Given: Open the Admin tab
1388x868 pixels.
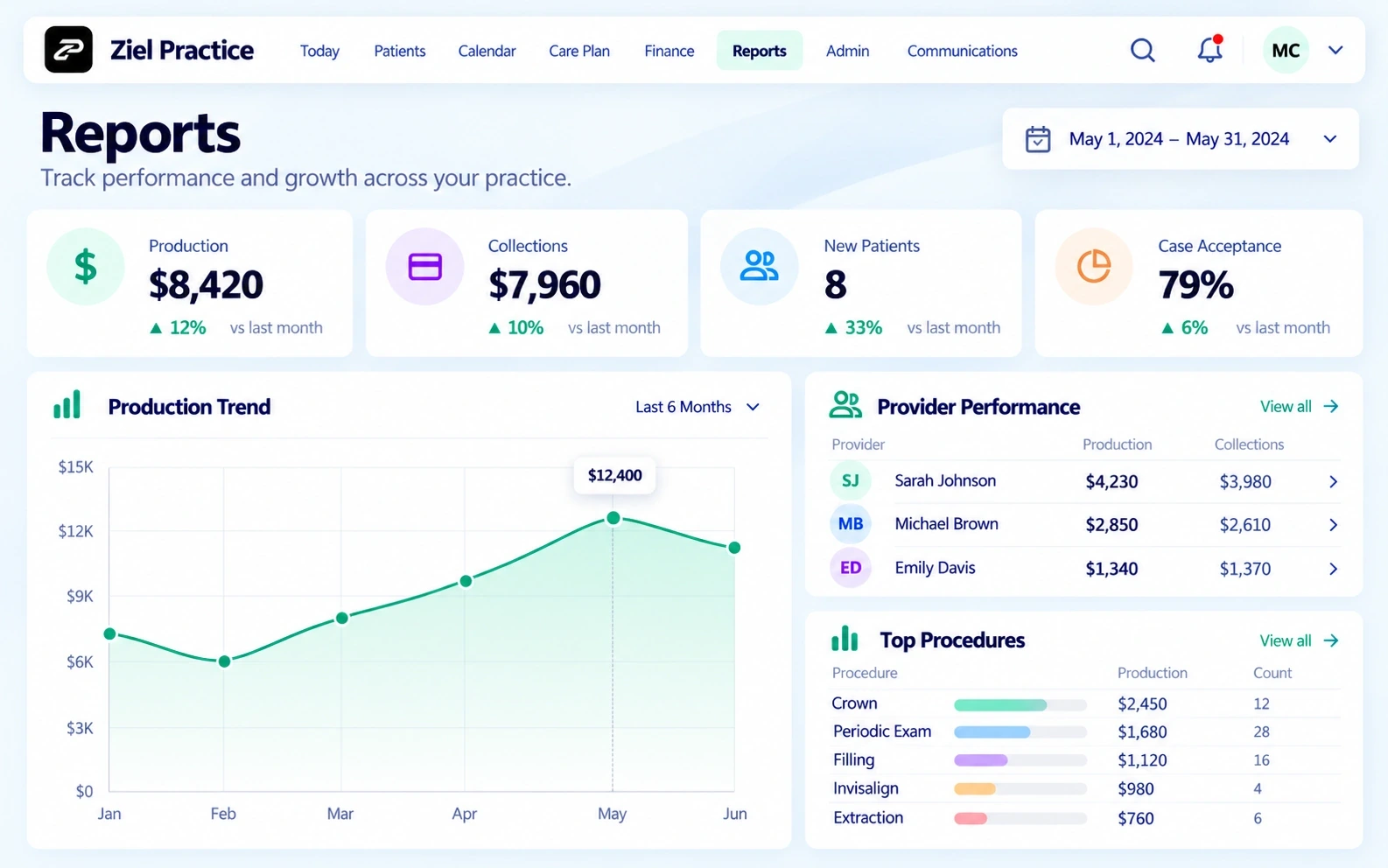Looking at the screenshot, I should pyautogui.click(x=848, y=51).
